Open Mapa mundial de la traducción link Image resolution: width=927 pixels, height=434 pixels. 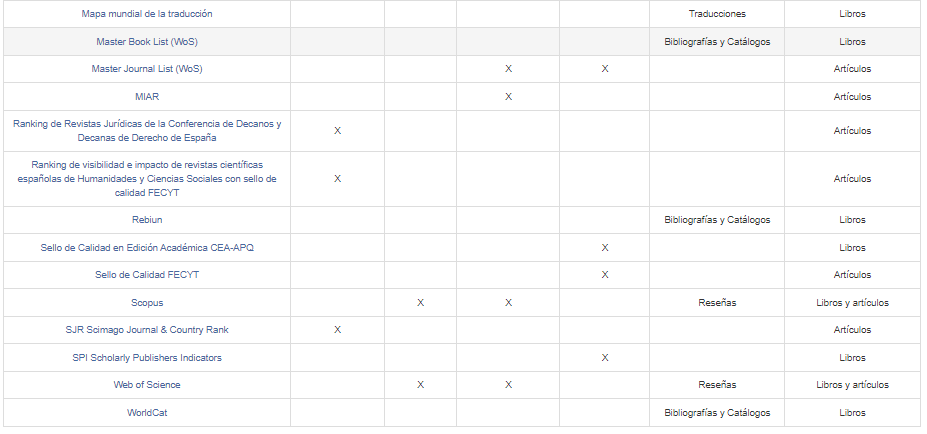(147, 14)
